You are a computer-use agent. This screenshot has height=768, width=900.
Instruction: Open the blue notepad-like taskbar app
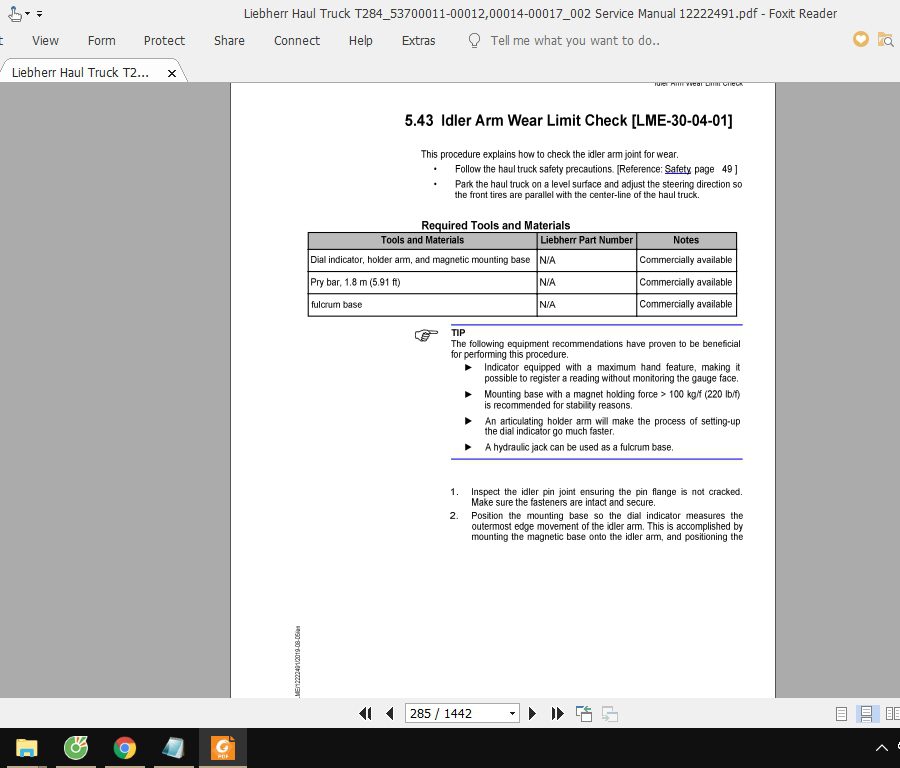click(x=173, y=748)
